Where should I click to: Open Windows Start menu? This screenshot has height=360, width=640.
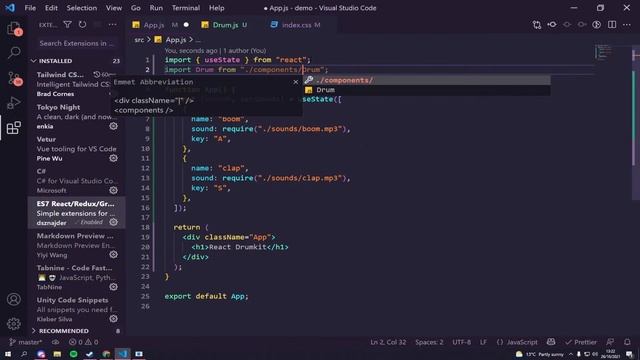click(x=8, y=354)
